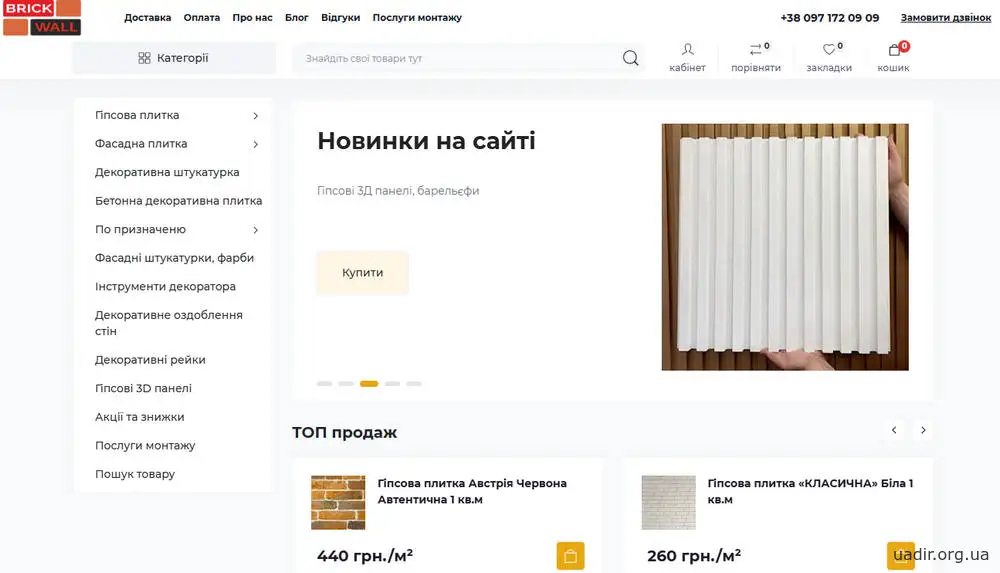Click the search magnifier icon

[630, 58]
